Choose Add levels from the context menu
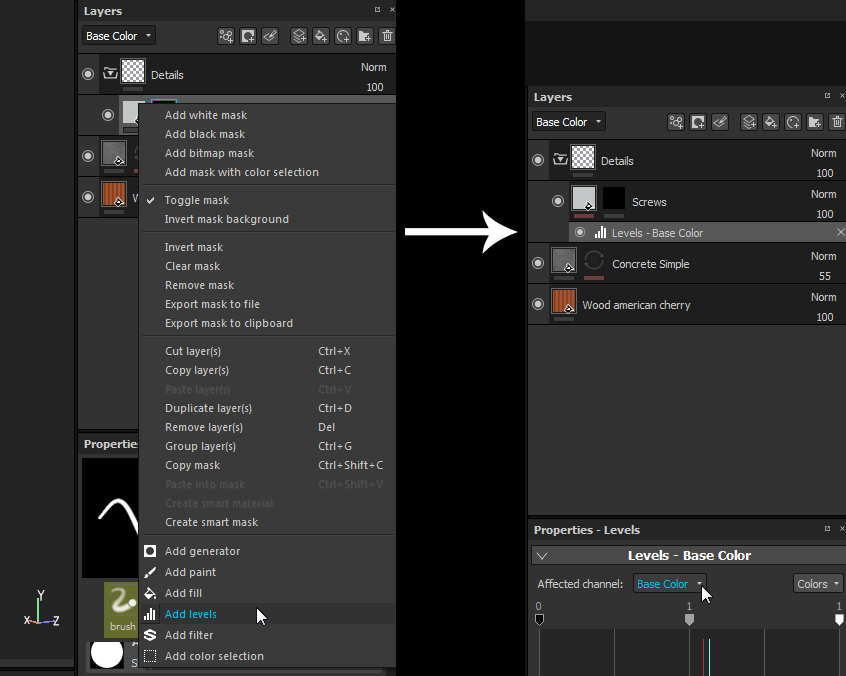 tap(191, 614)
